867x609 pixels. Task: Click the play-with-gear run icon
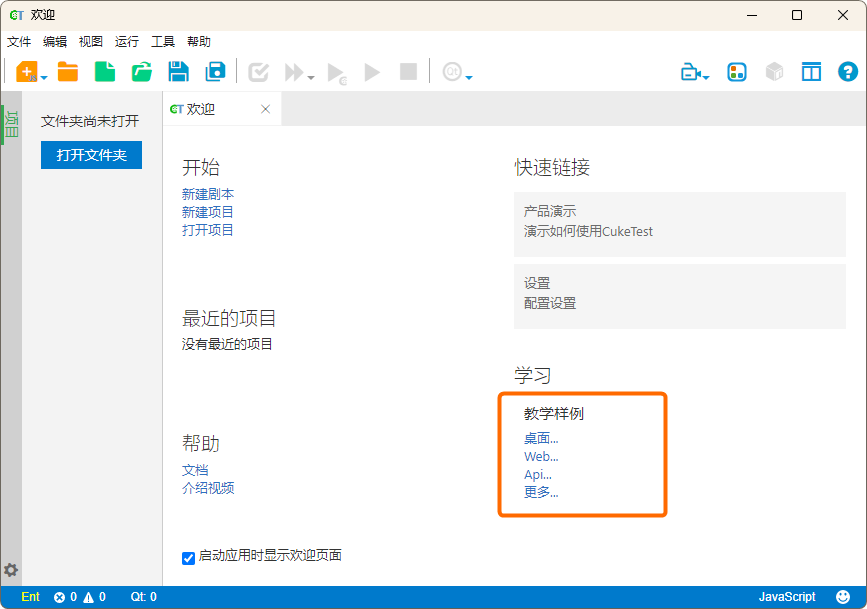[337, 73]
